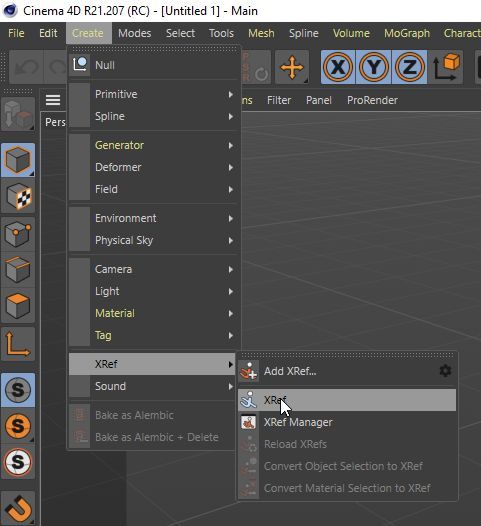Open the Edit menu
Viewport: 481px width, 526px height.
pyautogui.click(x=48, y=33)
